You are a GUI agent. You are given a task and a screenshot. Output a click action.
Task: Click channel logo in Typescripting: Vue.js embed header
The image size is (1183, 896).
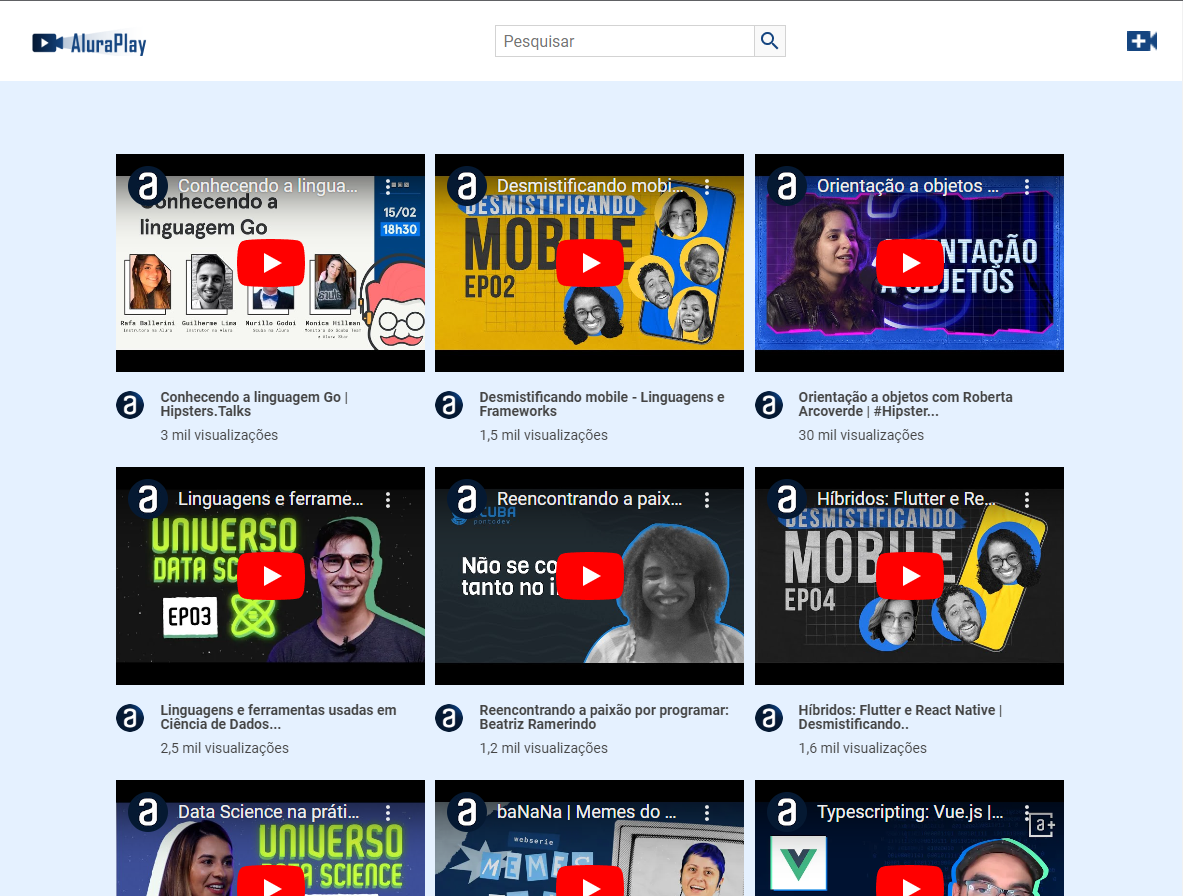787,812
